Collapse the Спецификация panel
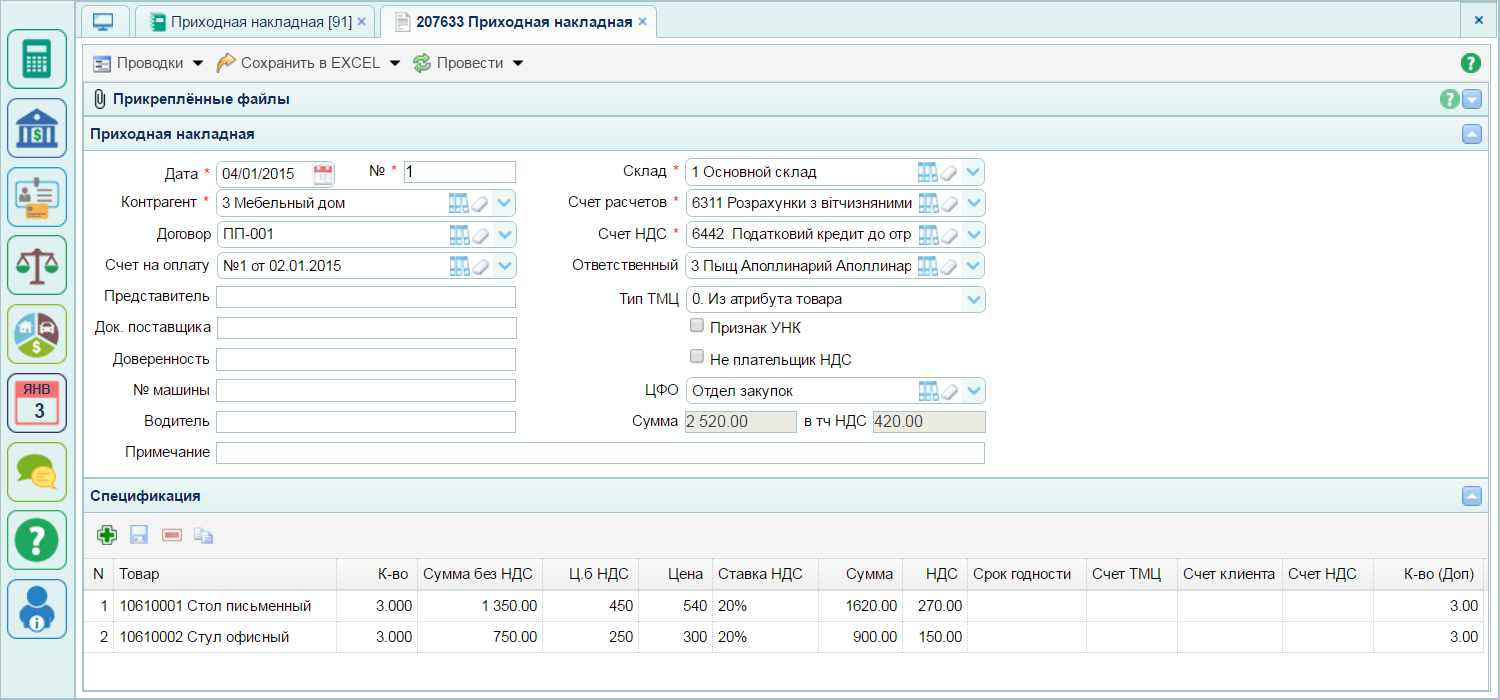The width and height of the screenshot is (1500, 700). tap(1471, 495)
